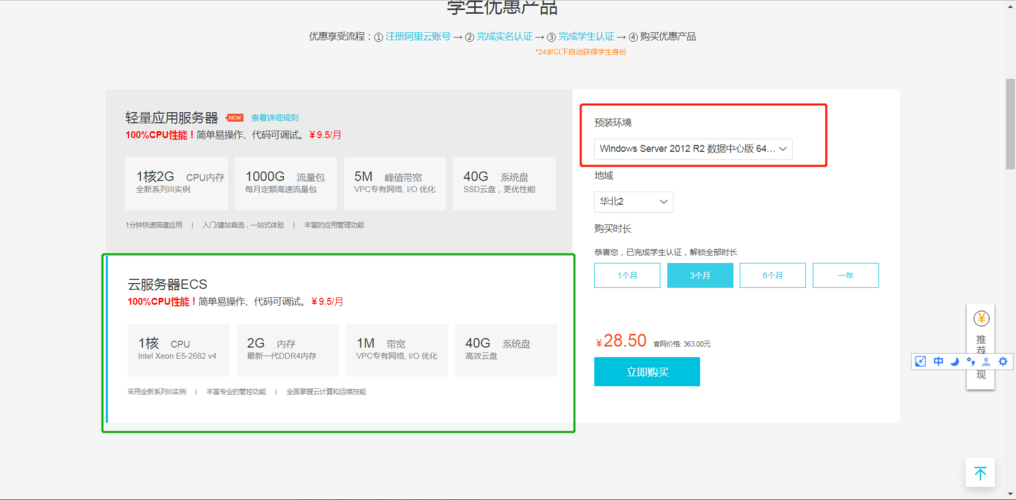Click the 1M 带宽 spec tile
This screenshot has width=1016, height=500.
coord(397,350)
